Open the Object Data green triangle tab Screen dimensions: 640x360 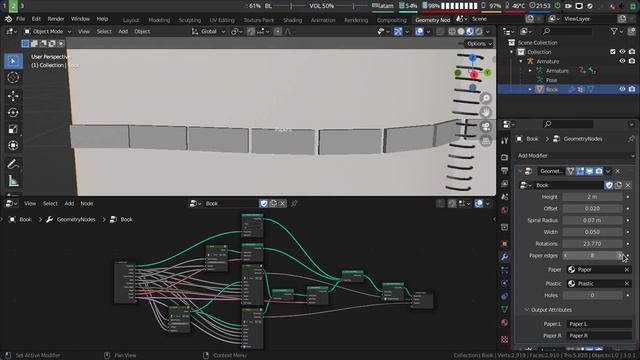click(x=504, y=309)
